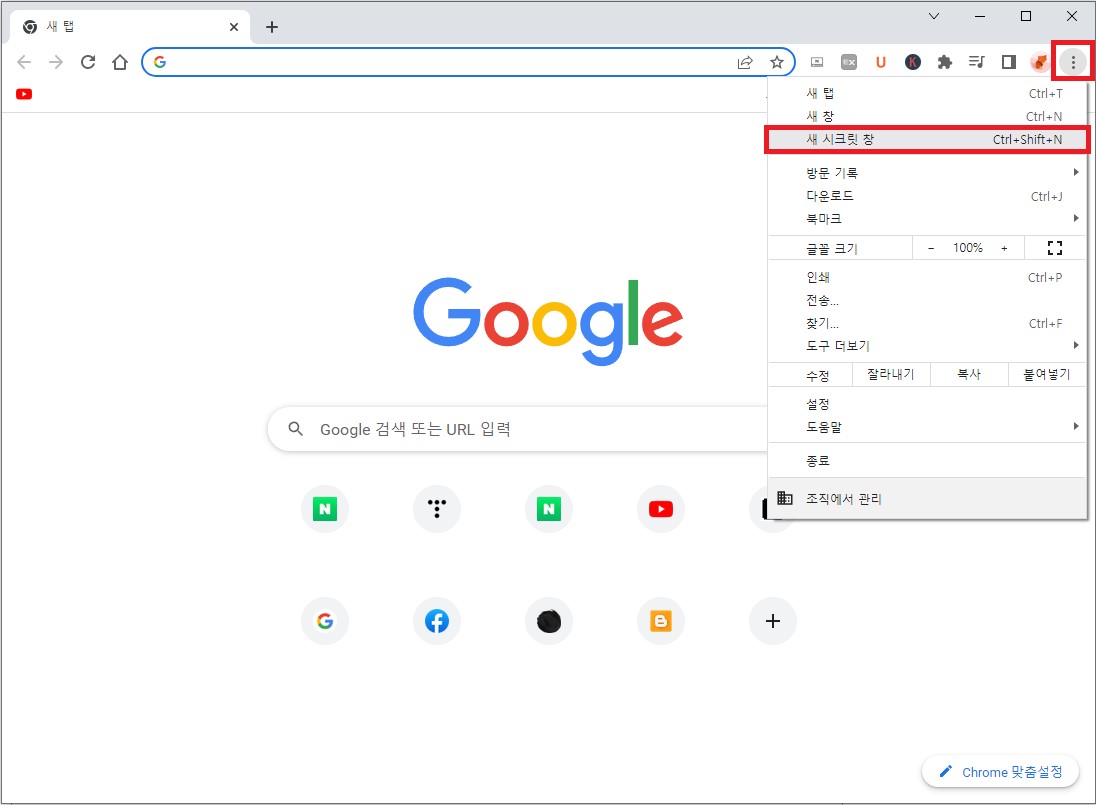Click the share page icon in address bar
1096x805 pixels.
coord(745,62)
